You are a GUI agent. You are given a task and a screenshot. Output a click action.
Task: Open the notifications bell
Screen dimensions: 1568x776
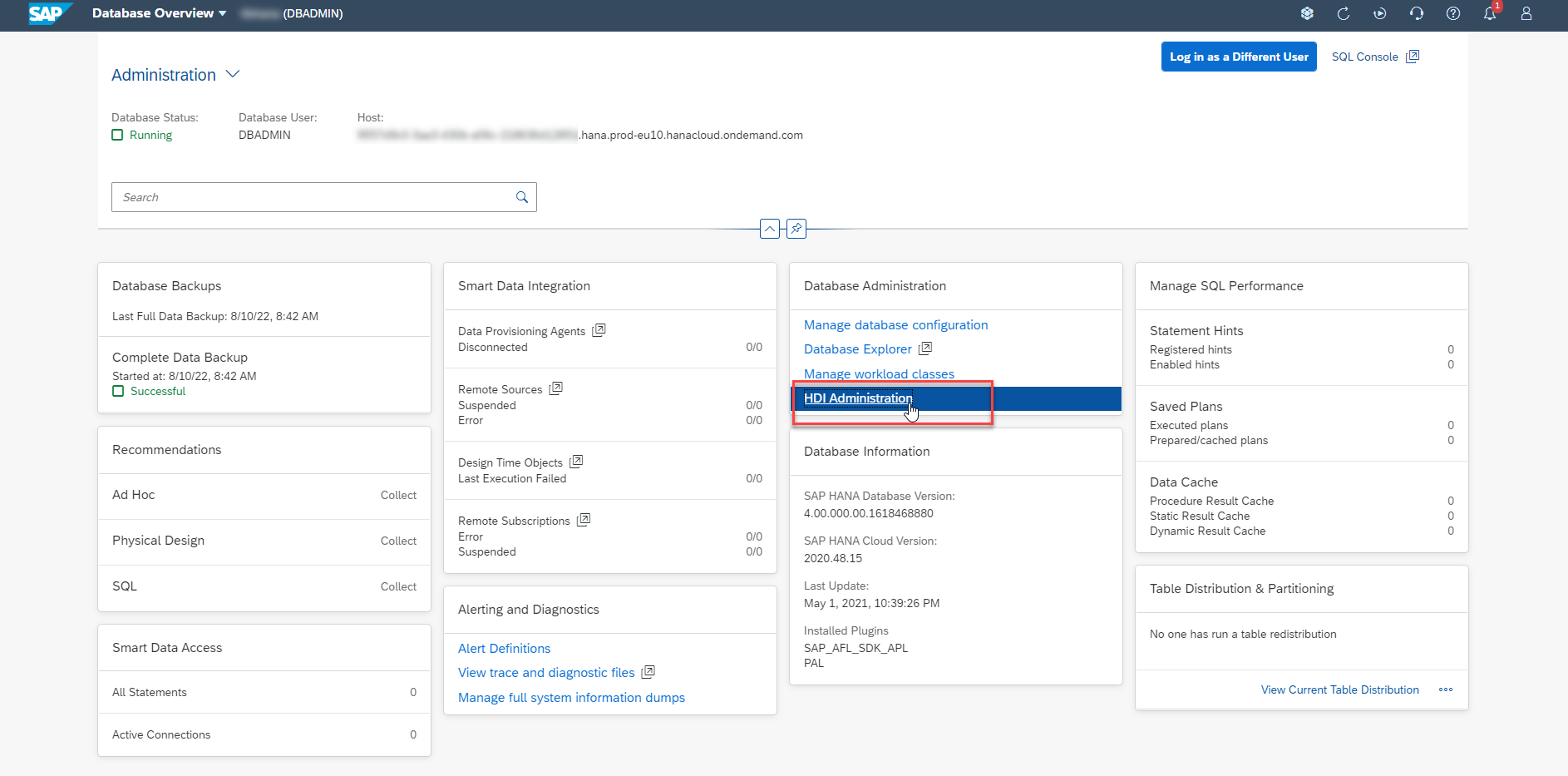(1490, 13)
